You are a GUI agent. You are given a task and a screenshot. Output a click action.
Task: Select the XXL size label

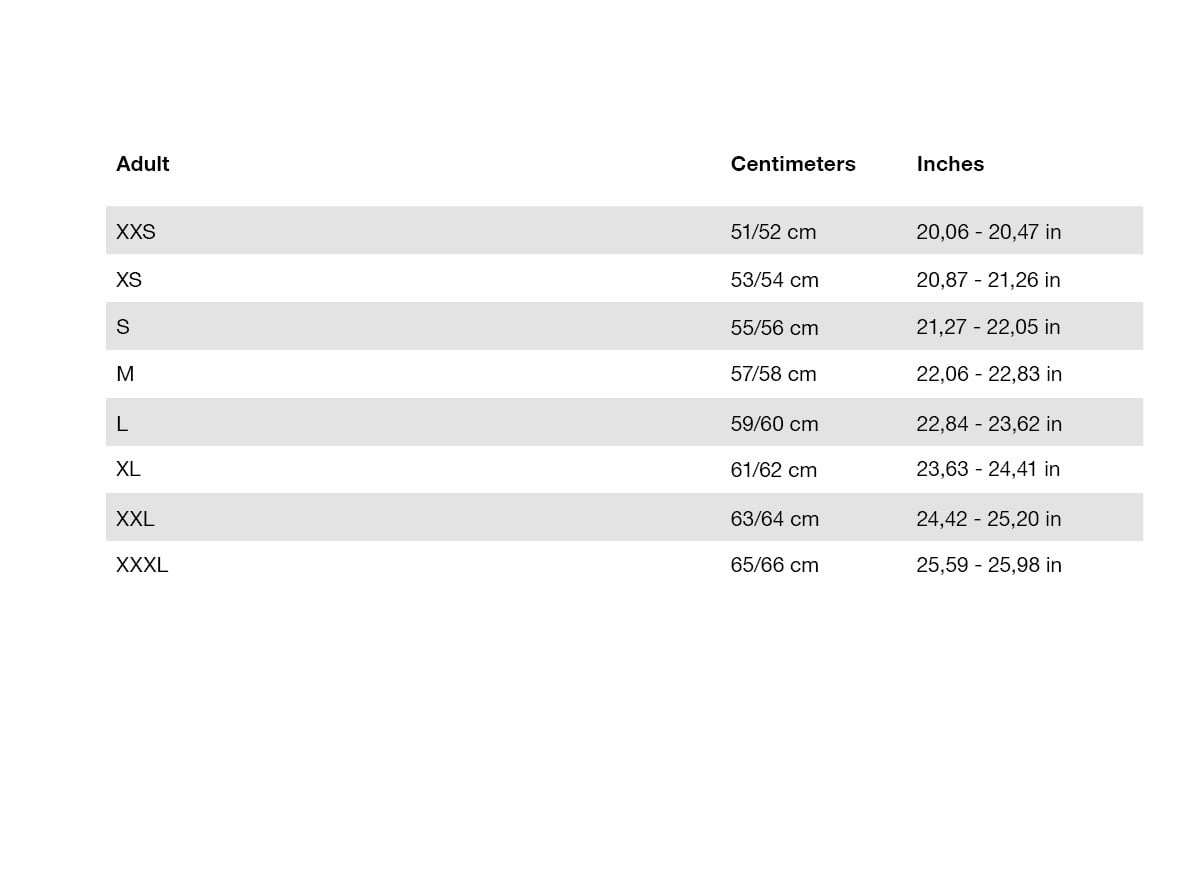[x=135, y=519]
